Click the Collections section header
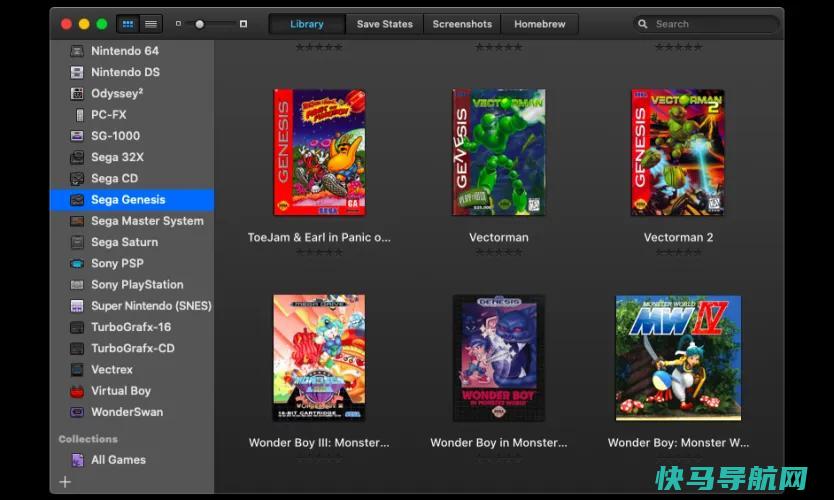 click(88, 439)
